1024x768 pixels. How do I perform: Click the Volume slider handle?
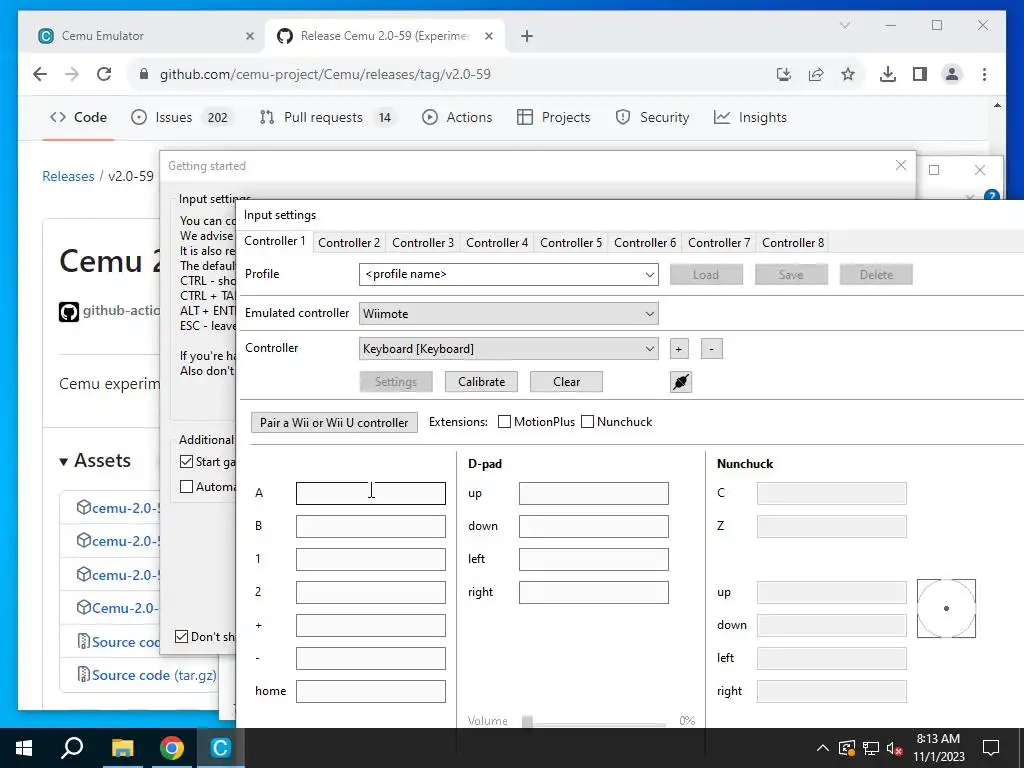[527, 721]
